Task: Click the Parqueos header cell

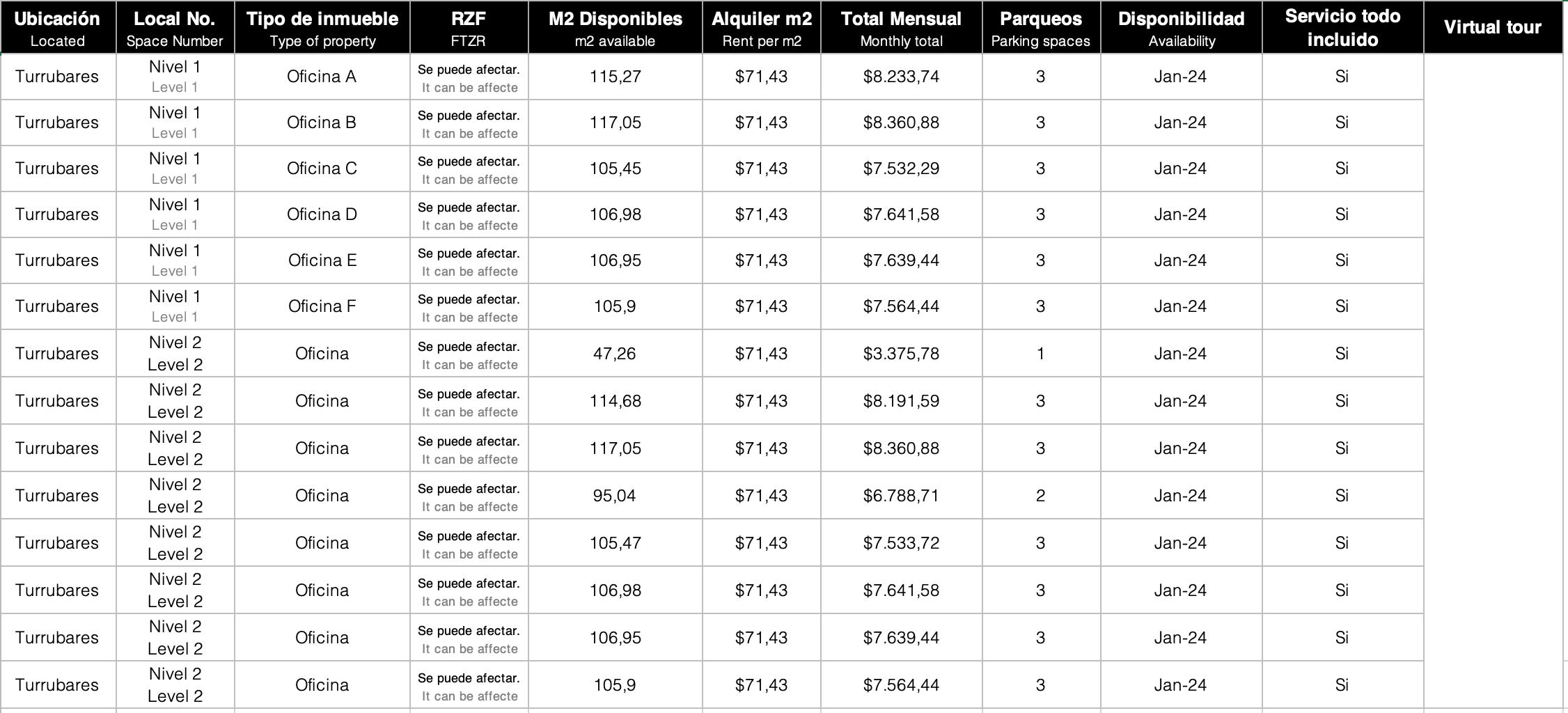Action: (x=1041, y=27)
